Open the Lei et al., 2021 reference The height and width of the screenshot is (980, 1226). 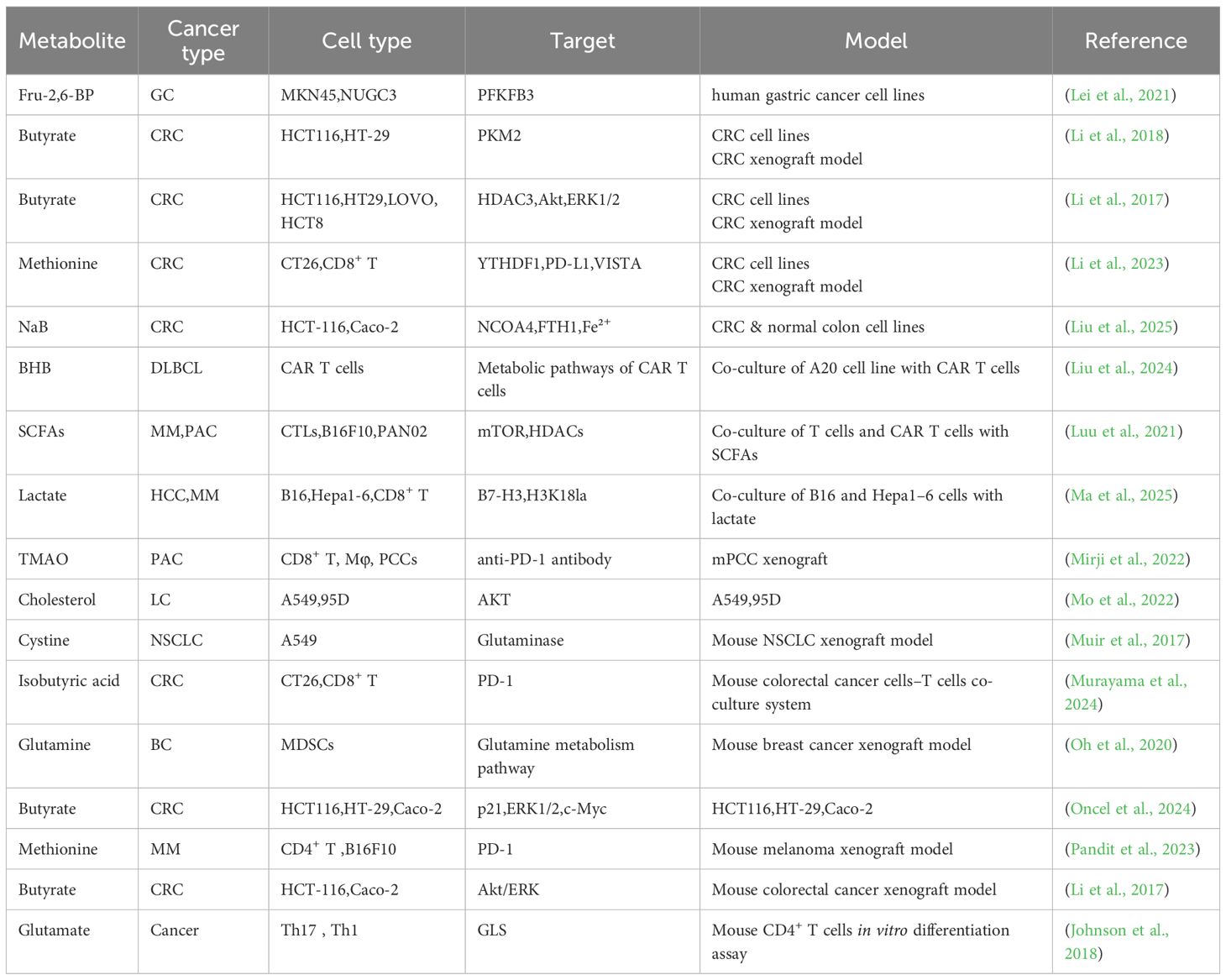click(x=1120, y=95)
